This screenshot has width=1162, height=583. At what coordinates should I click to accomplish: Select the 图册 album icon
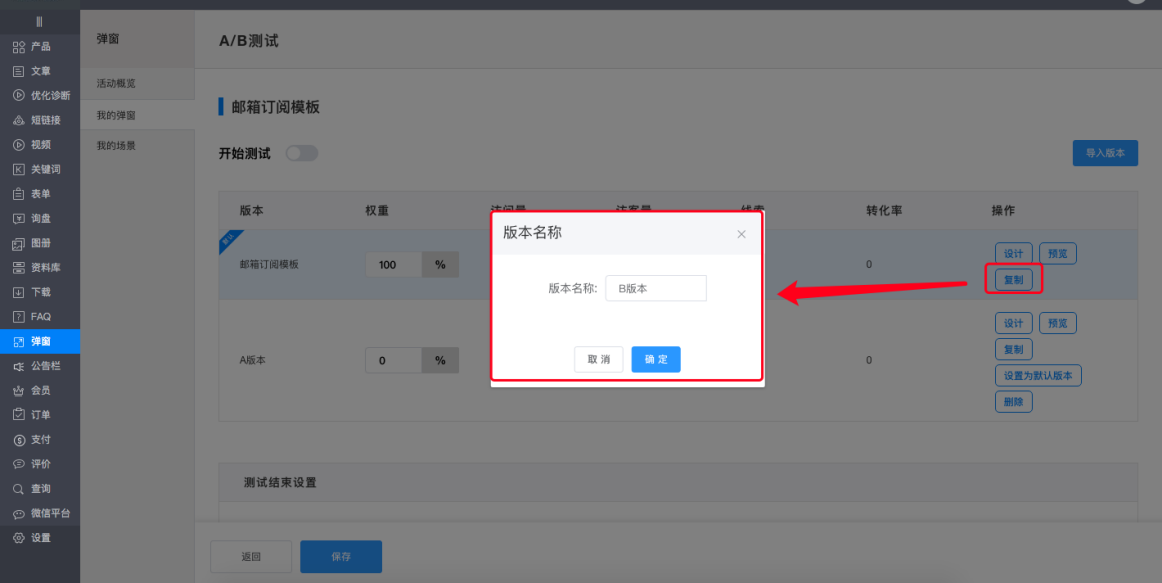click(35, 242)
